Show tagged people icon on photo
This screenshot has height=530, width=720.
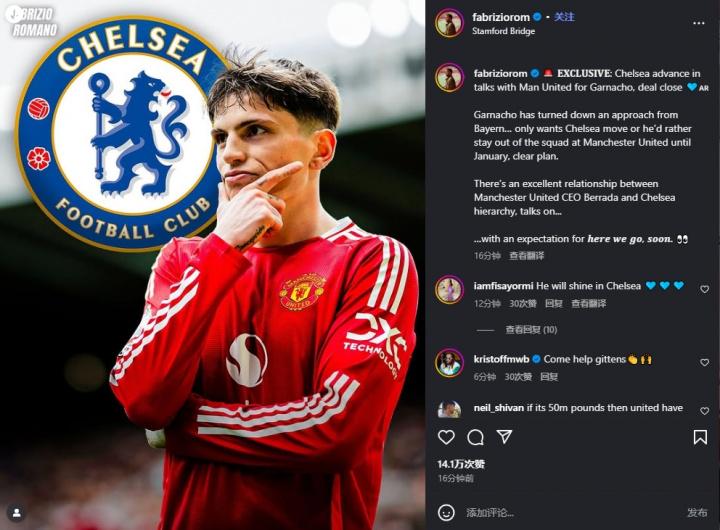click(15, 513)
